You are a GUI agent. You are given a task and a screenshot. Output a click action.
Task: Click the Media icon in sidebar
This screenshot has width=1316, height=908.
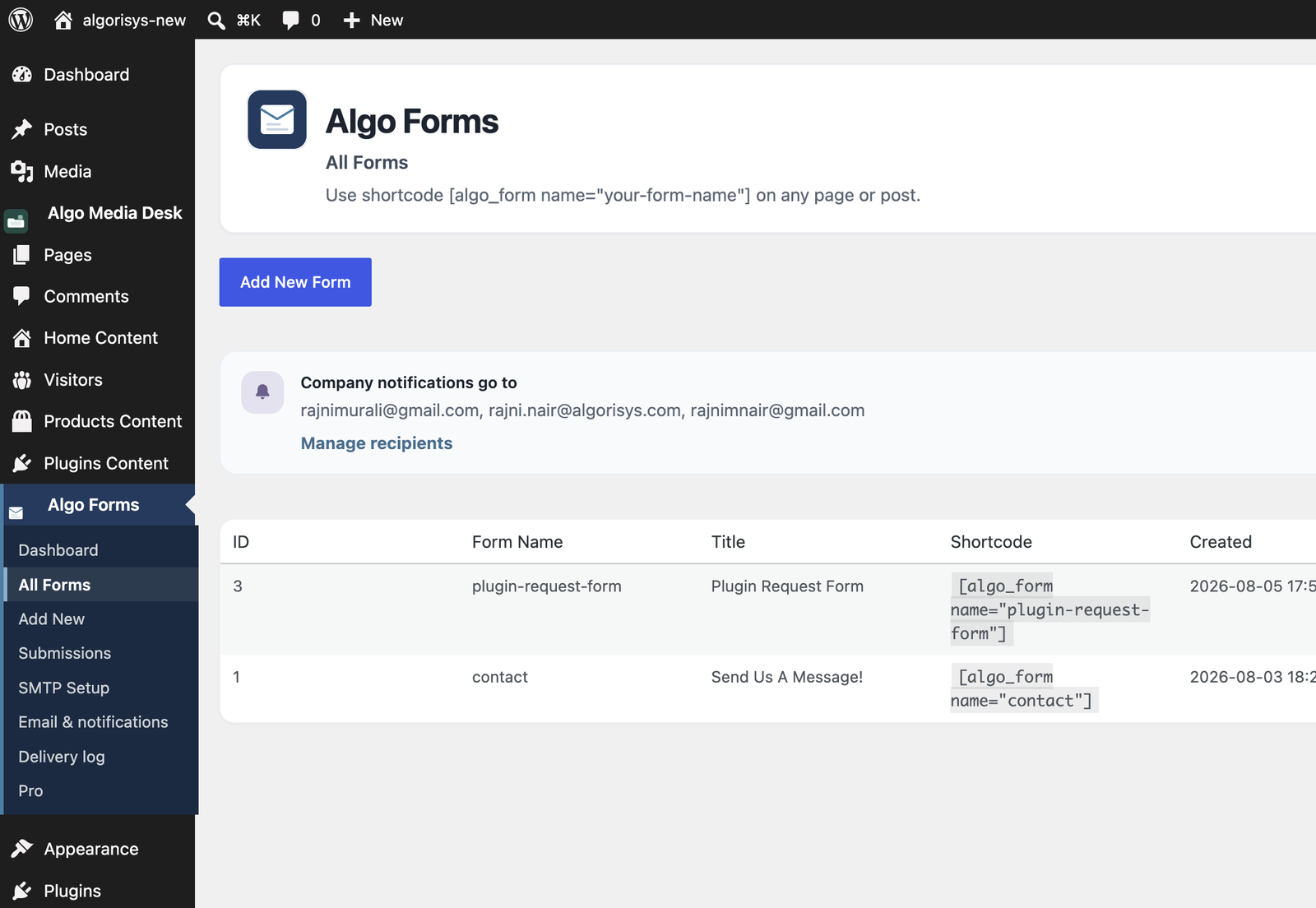pos(22,172)
